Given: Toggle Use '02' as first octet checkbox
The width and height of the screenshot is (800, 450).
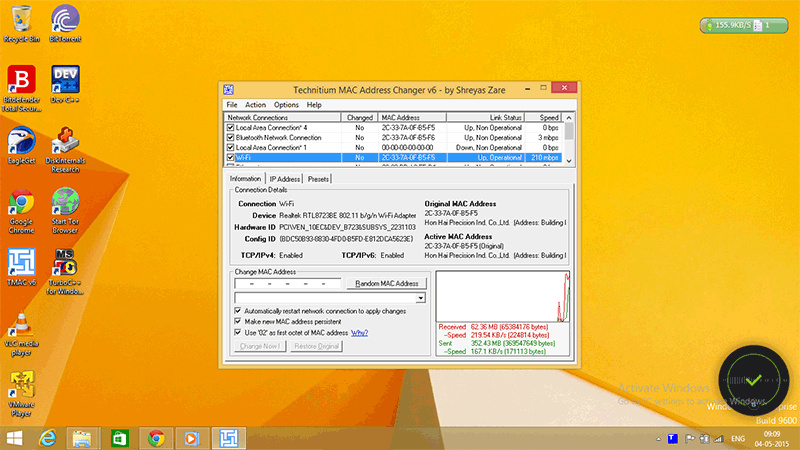Looking at the screenshot, I should (237, 332).
